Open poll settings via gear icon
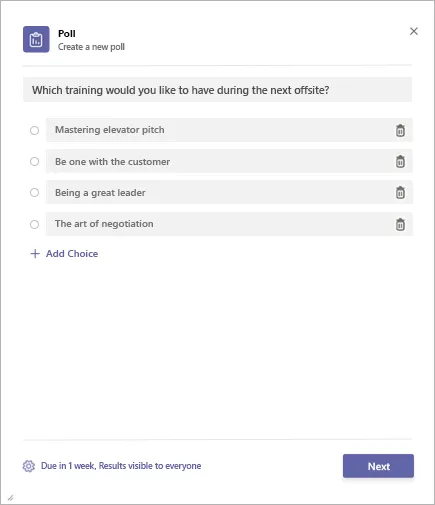435x505 pixels. coord(29,466)
